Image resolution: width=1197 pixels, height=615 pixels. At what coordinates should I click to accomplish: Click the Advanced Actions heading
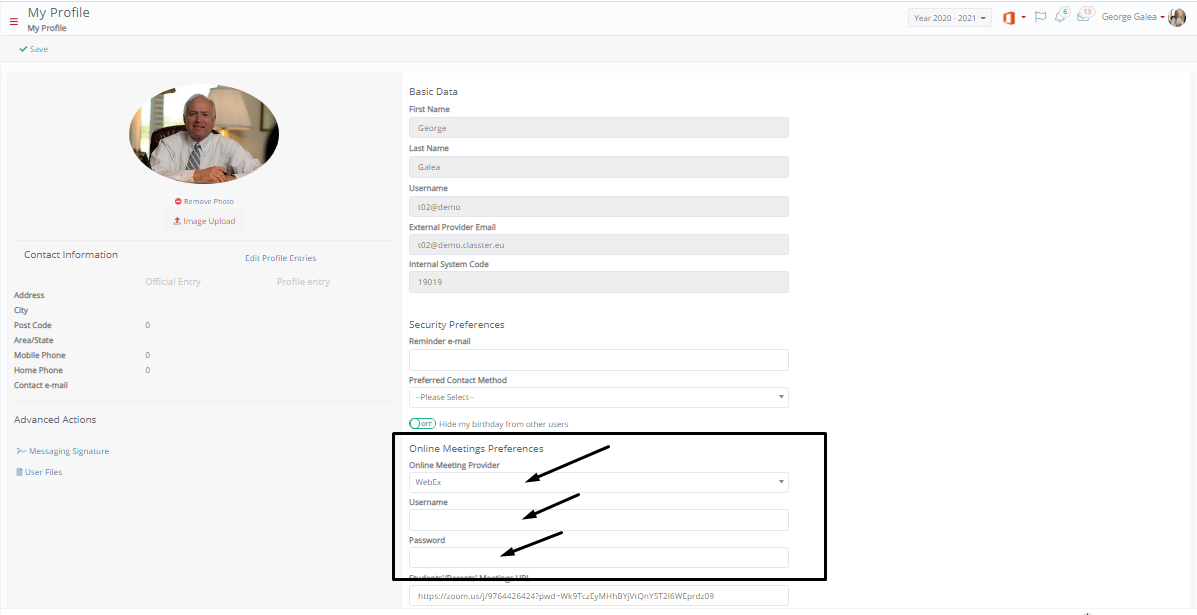55,420
